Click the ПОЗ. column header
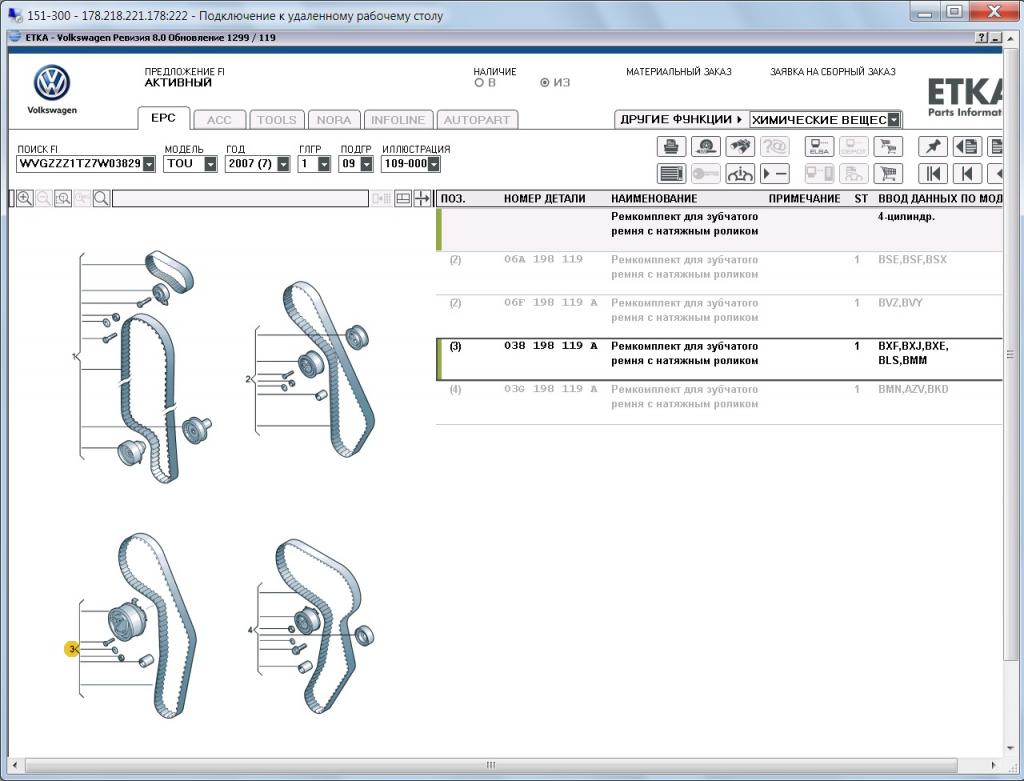 [x=453, y=199]
